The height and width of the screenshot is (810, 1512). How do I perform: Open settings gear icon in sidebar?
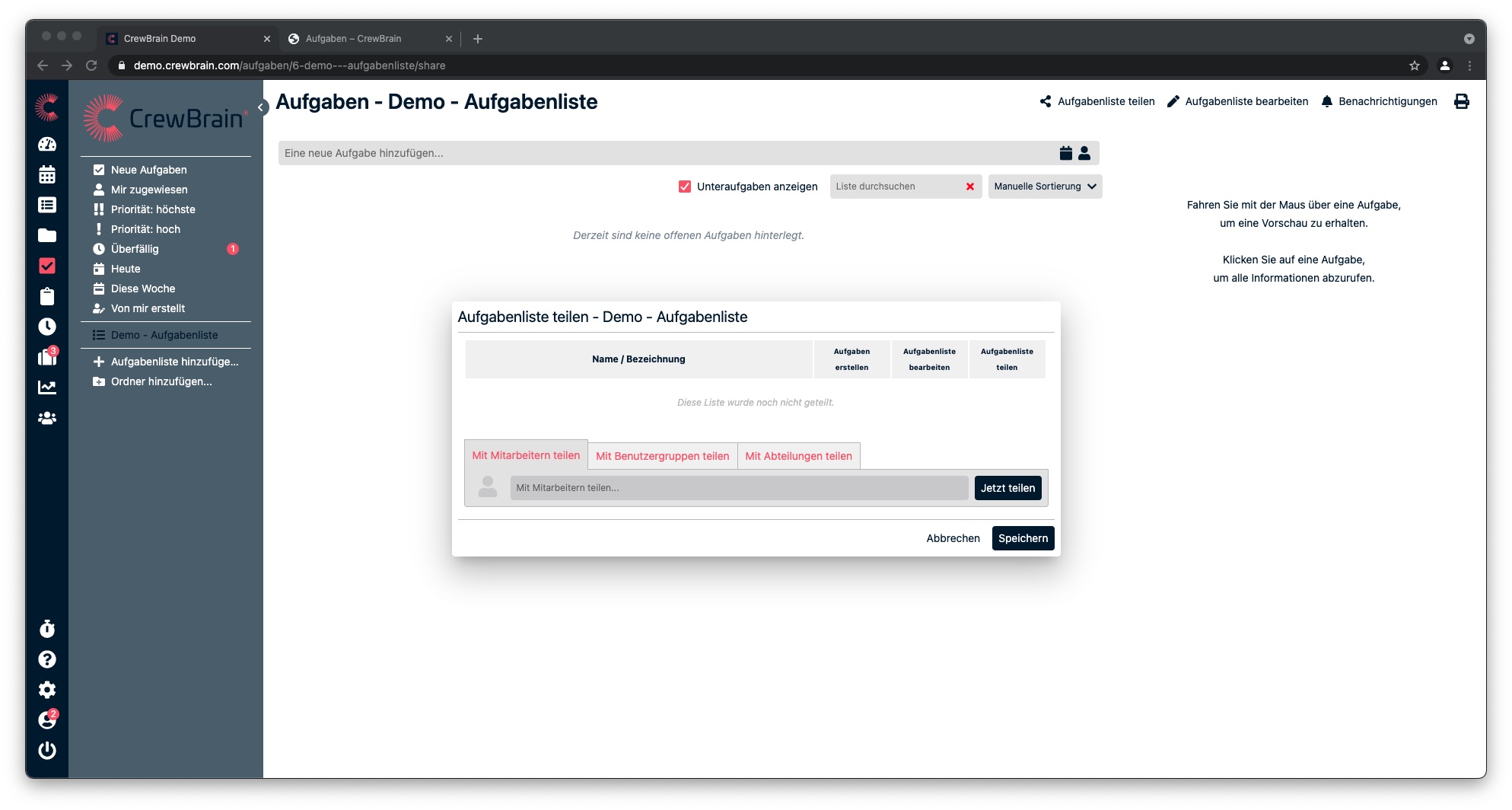pos(47,690)
